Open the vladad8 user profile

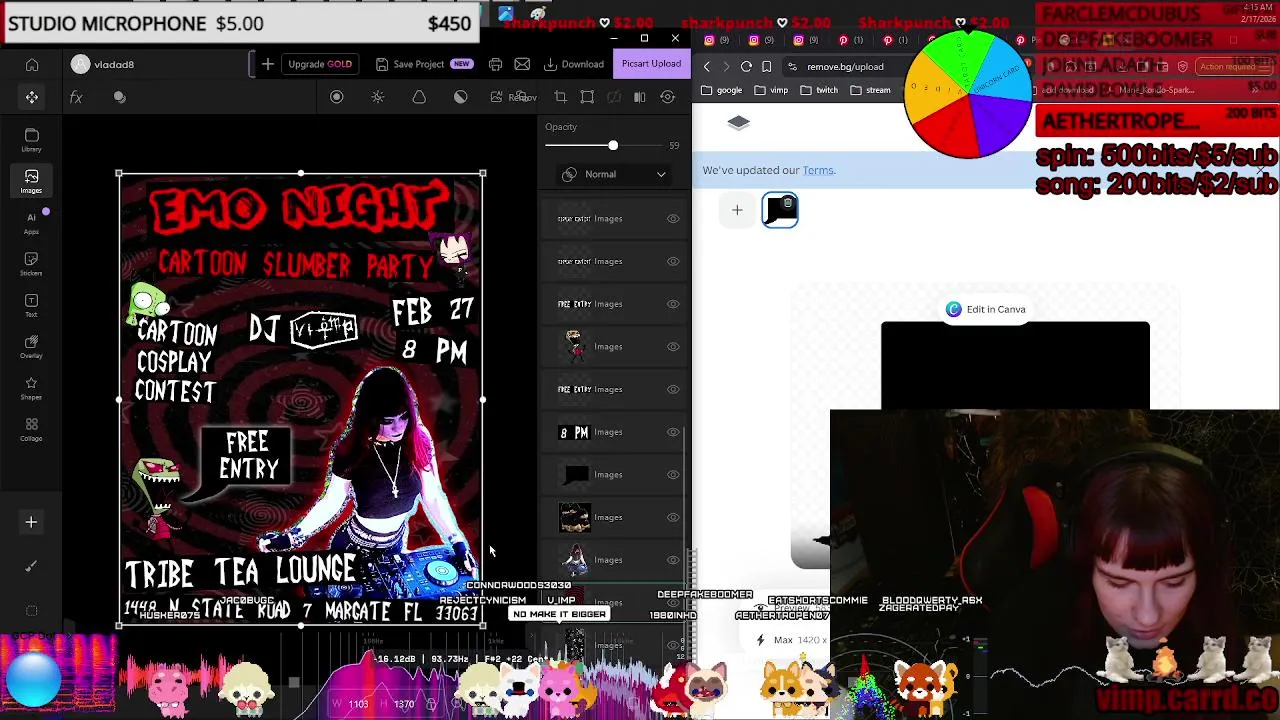(x=103, y=64)
